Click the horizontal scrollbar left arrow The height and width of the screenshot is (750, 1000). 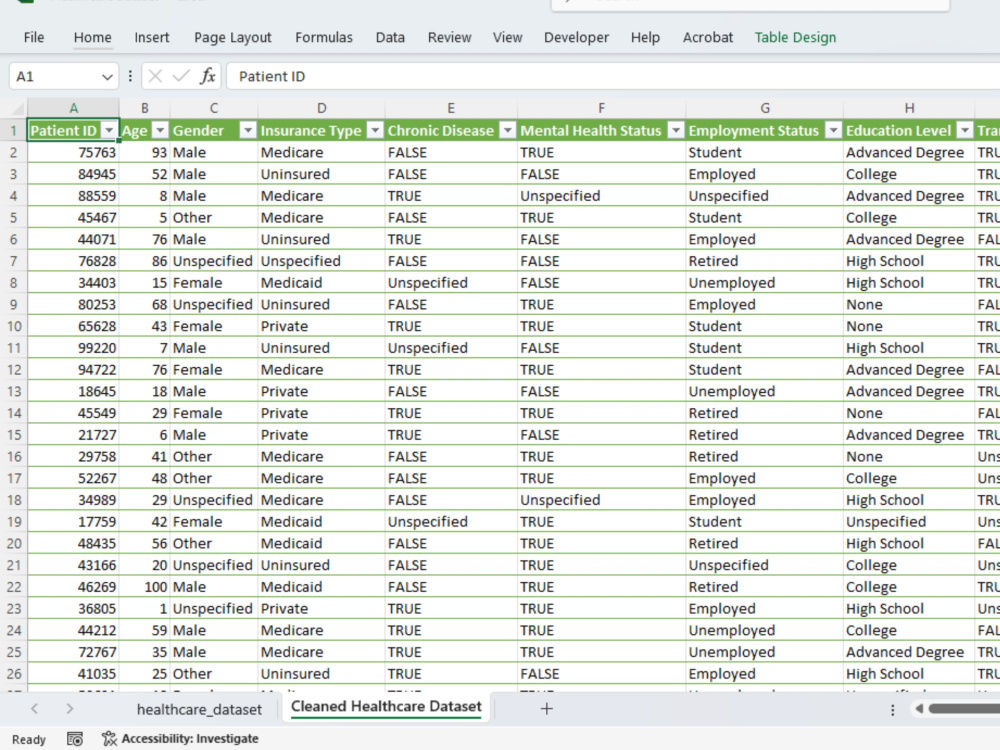coord(919,709)
